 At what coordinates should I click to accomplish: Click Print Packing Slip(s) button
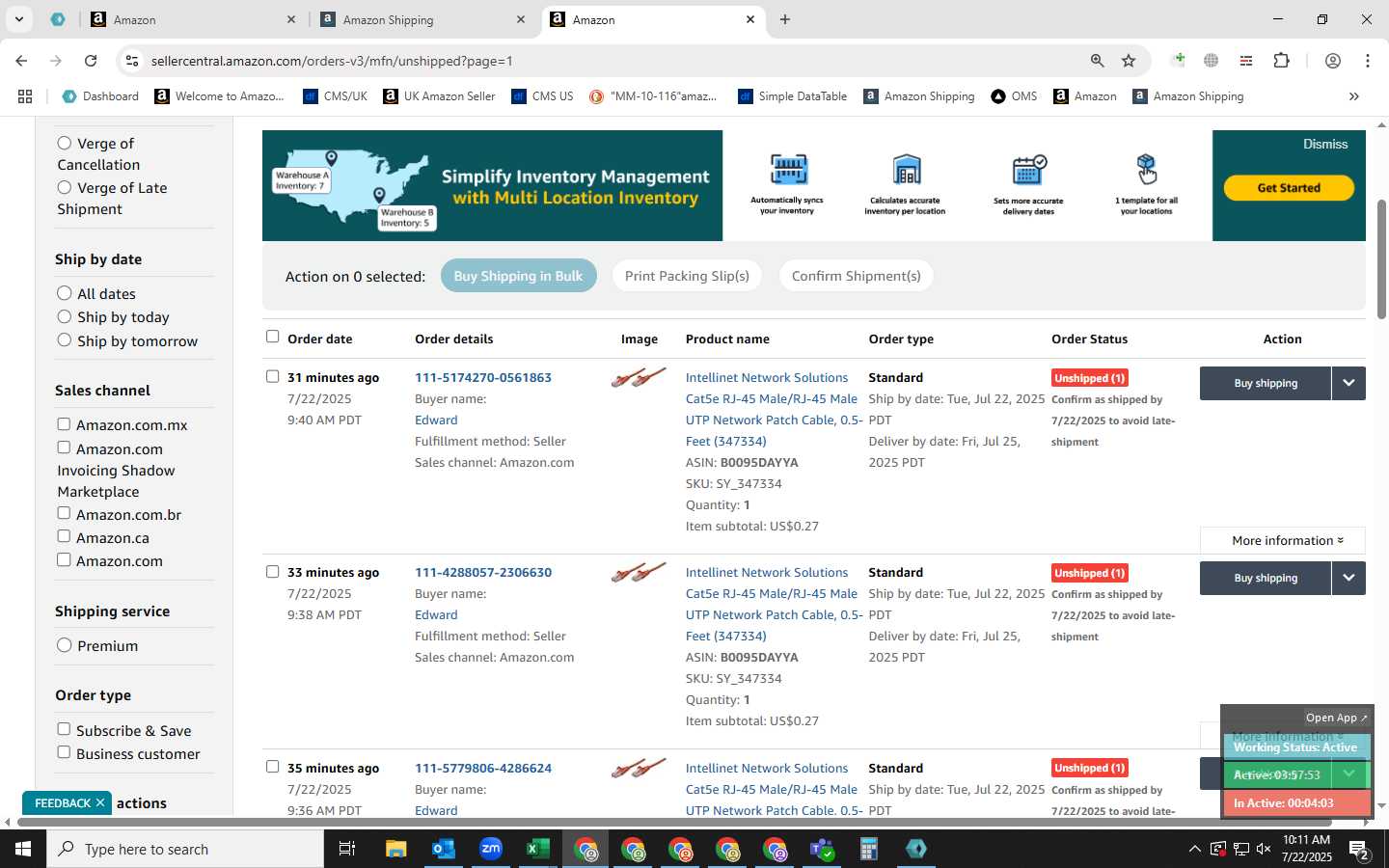click(x=687, y=276)
